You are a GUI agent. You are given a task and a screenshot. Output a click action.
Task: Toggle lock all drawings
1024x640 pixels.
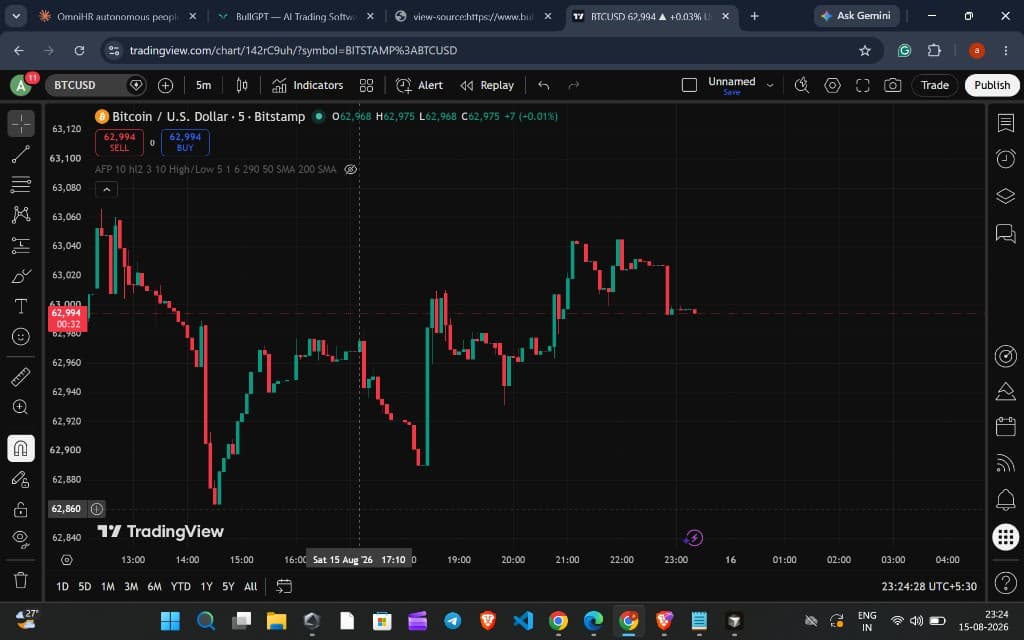[x=21, y=509]
